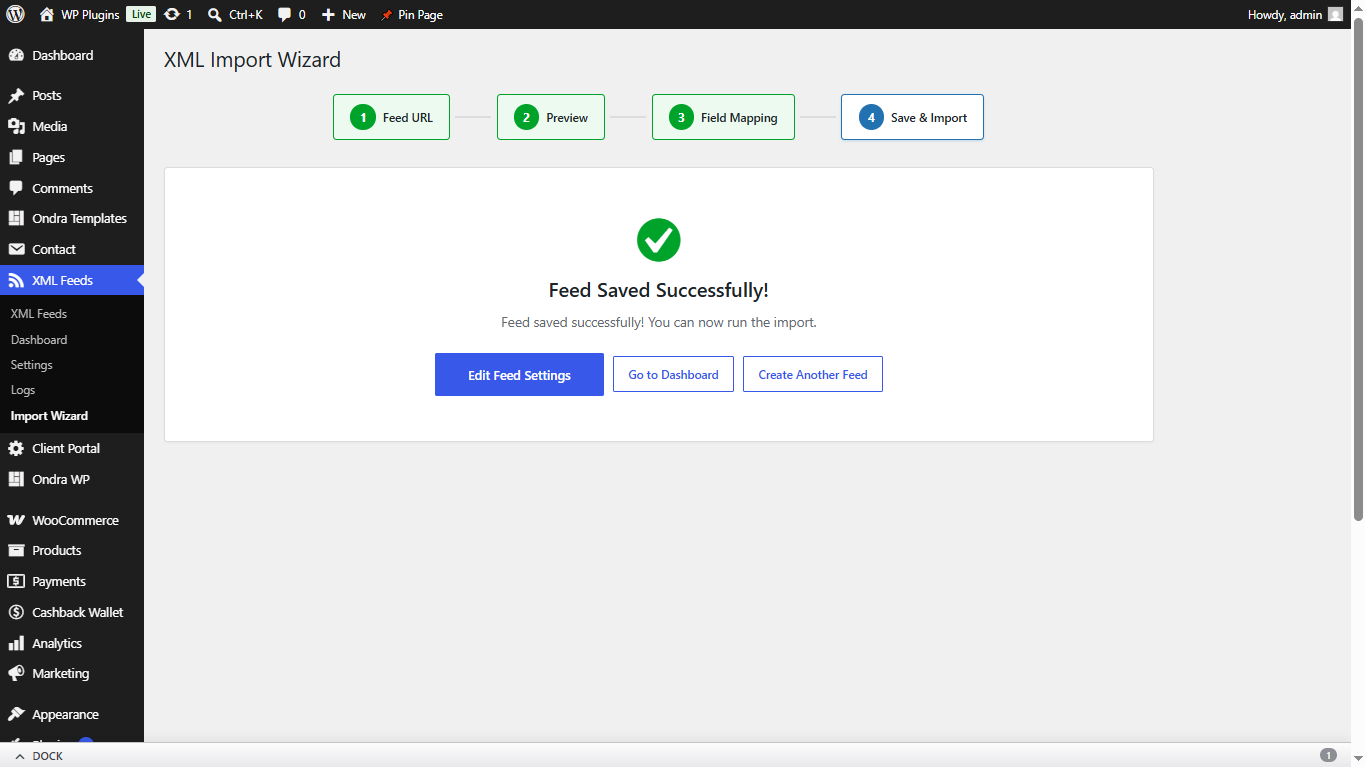Click the Pages icon in sidebar
Screen dimensions: 1365x767
tap(16, 157)
